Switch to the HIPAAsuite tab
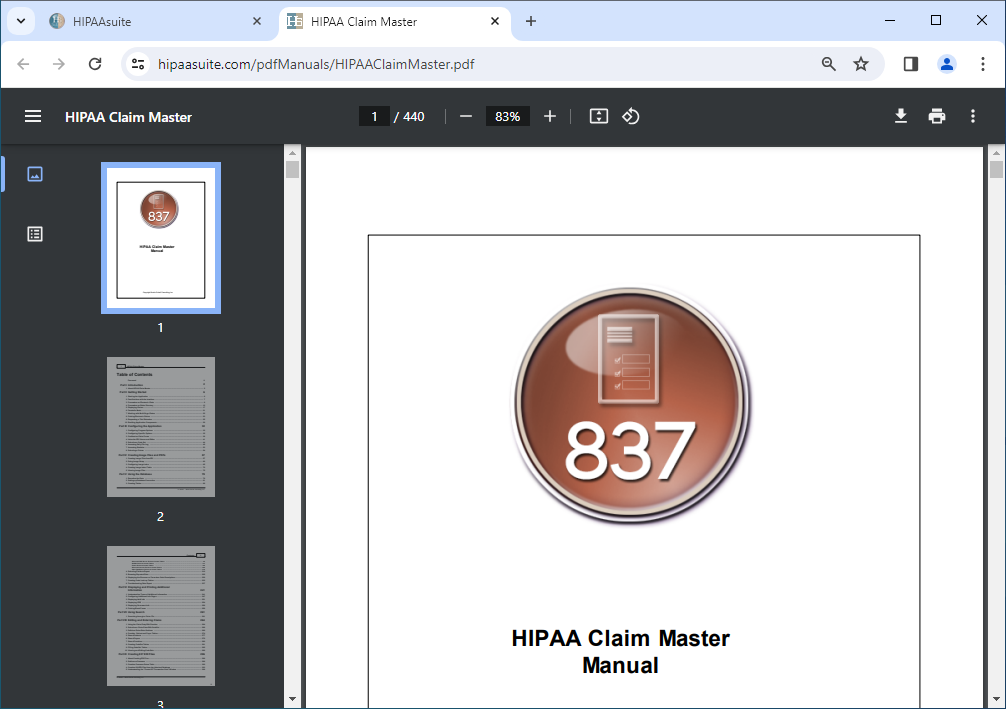Screen dimensions: 1006x709 click(154, 21)
